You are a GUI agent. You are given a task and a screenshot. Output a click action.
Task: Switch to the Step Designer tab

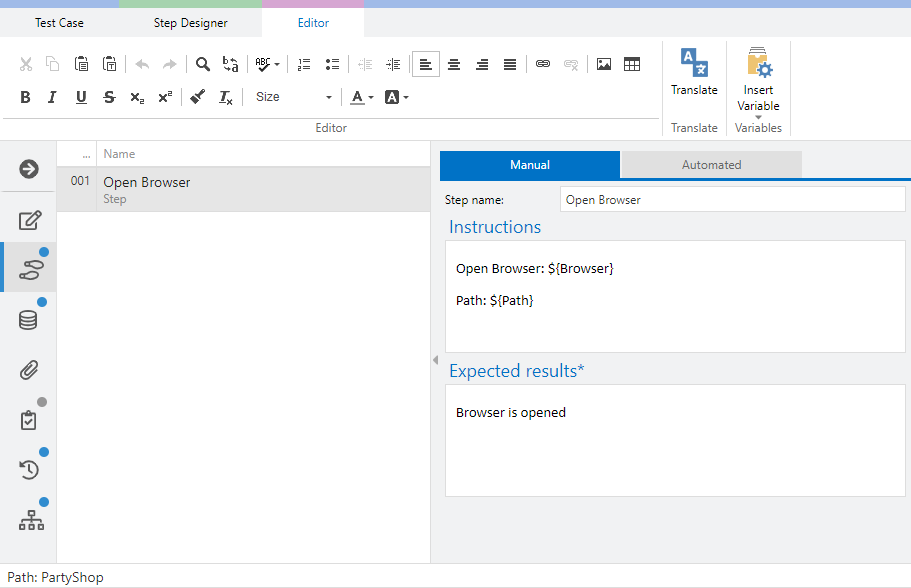coord(190,22)
